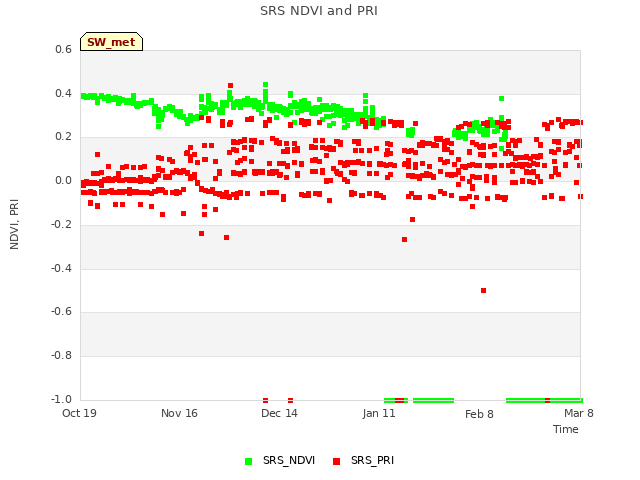640x480 pixels.
Task: Select the Mar 8 axis tick label
Action: pyautogui.click(x=579, y=413)
